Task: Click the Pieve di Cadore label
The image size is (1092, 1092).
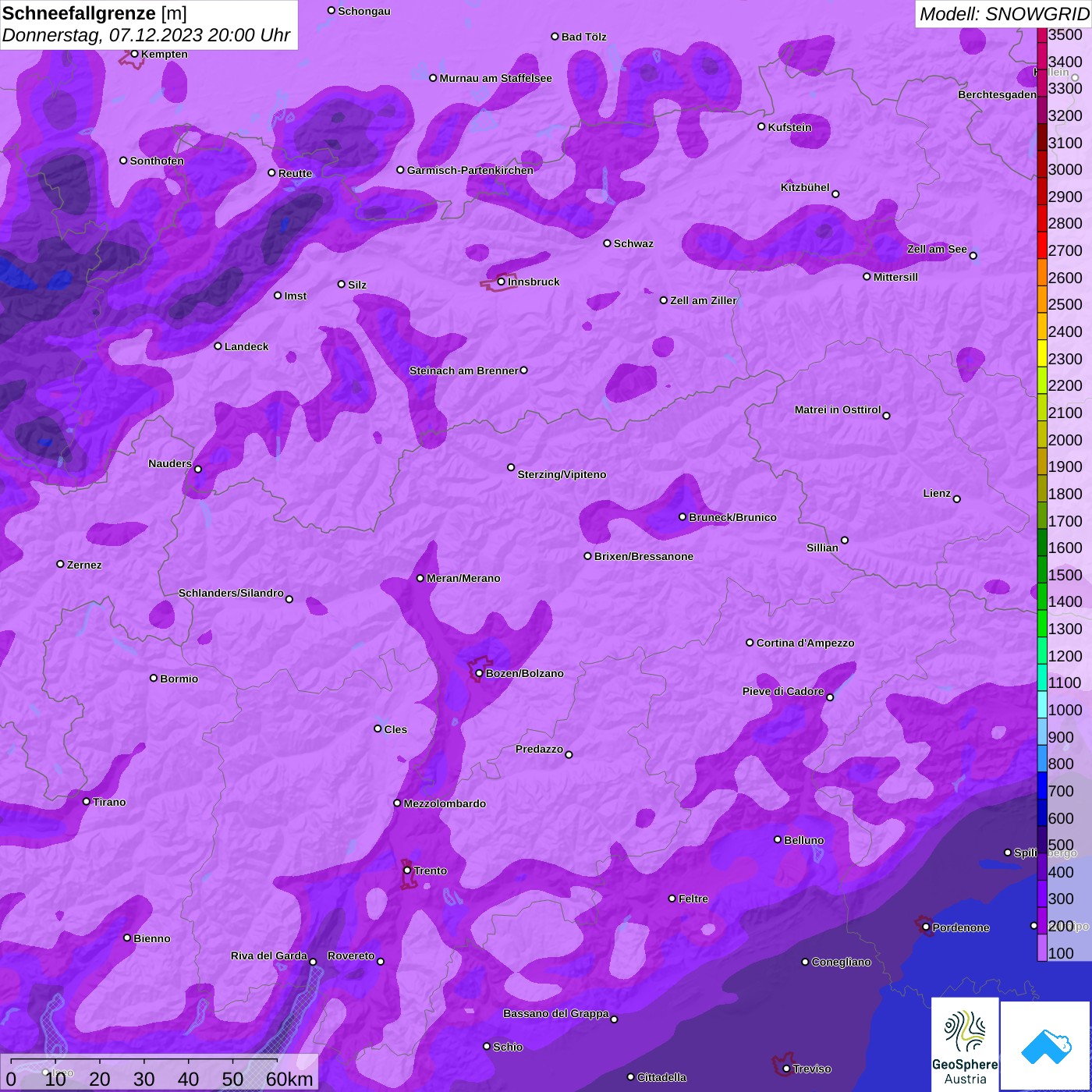Action: 783,691
